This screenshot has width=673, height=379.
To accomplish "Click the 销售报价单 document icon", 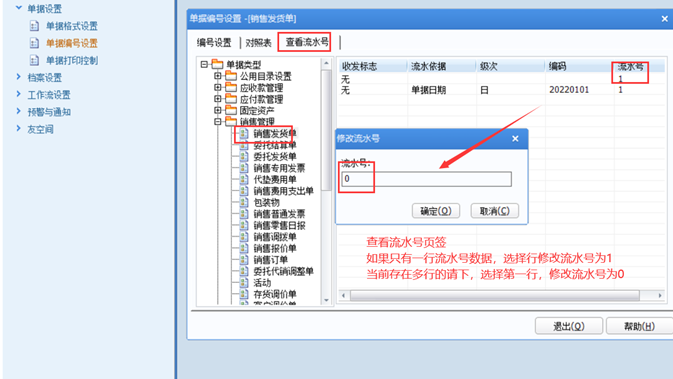I will [244, 248].
